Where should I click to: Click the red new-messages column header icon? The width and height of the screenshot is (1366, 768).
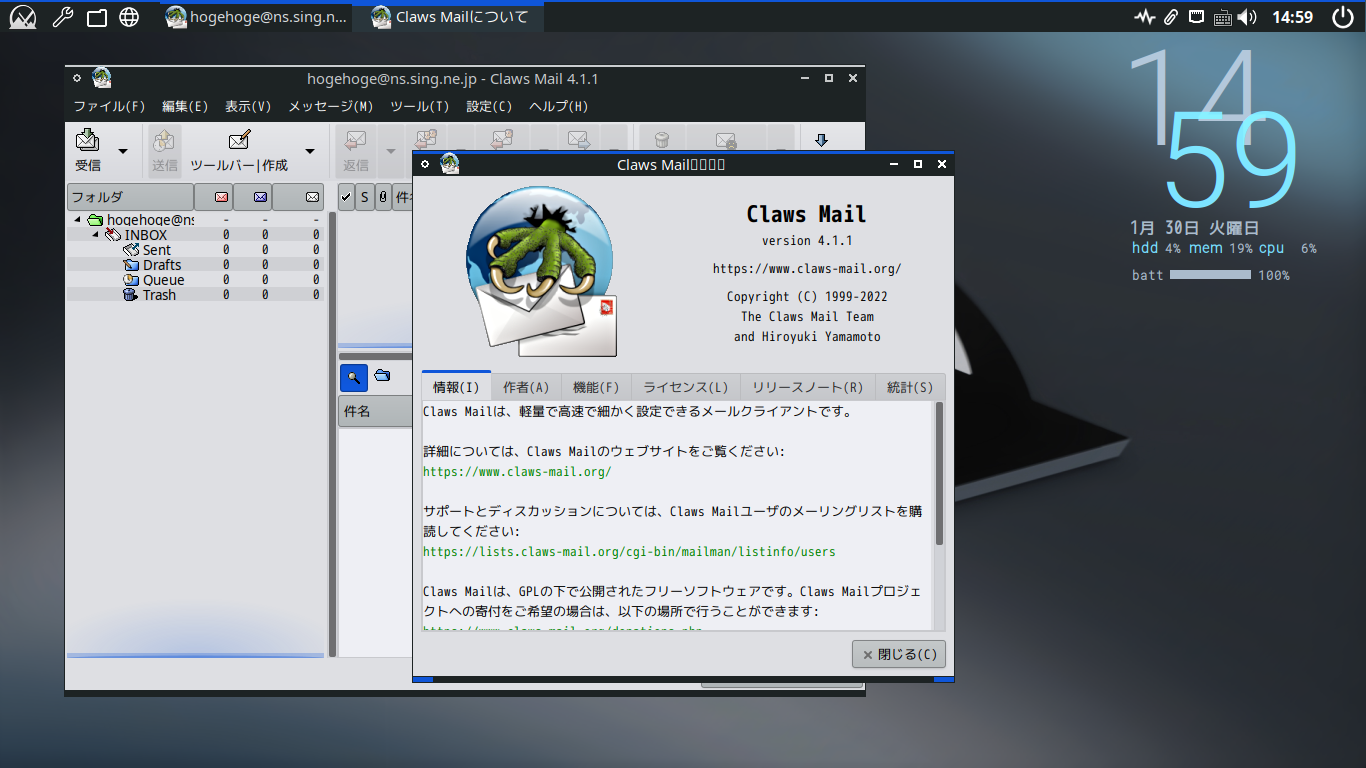222,197
